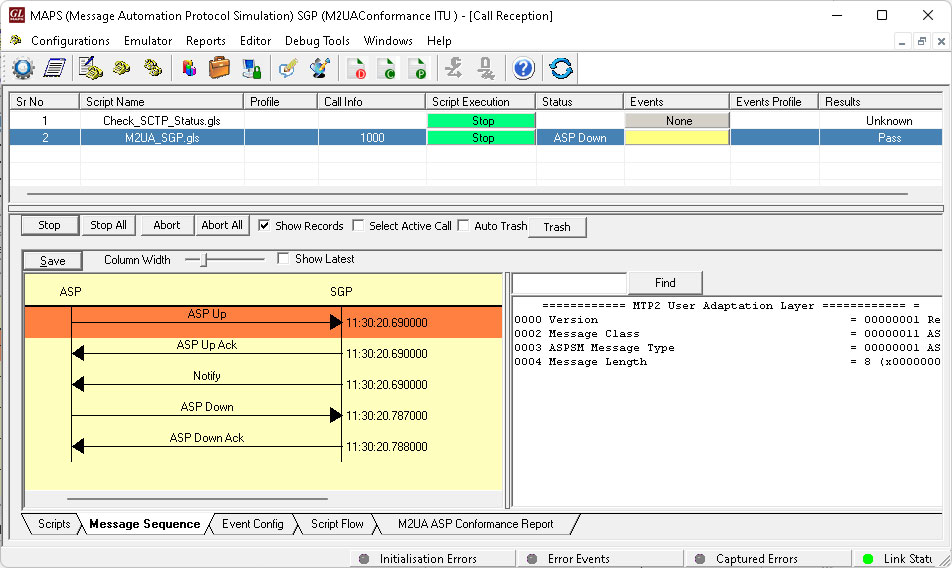Click the notepad document toolbar icon

[55, 68]
